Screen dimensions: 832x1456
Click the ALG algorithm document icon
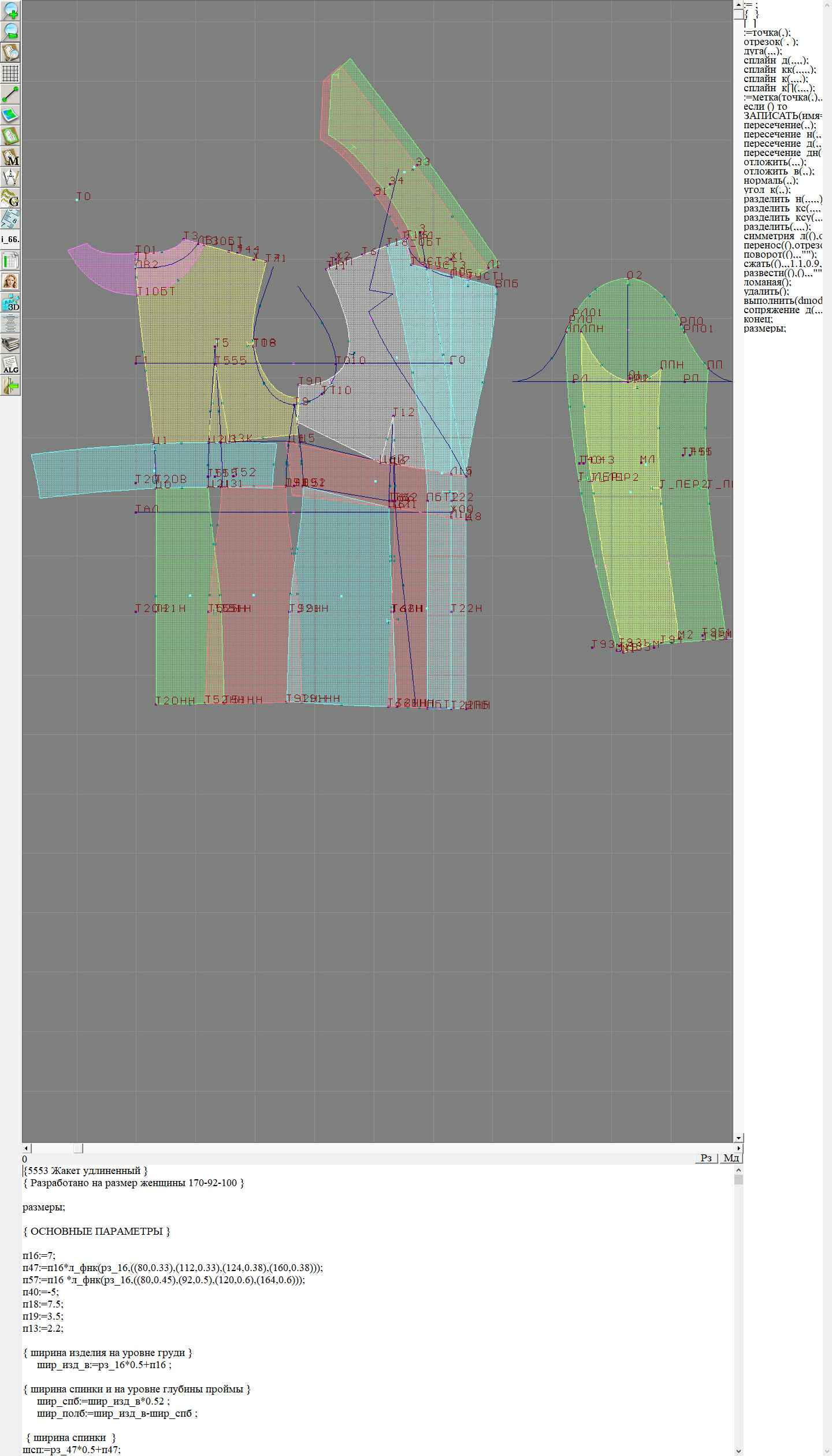pos(10,365)
